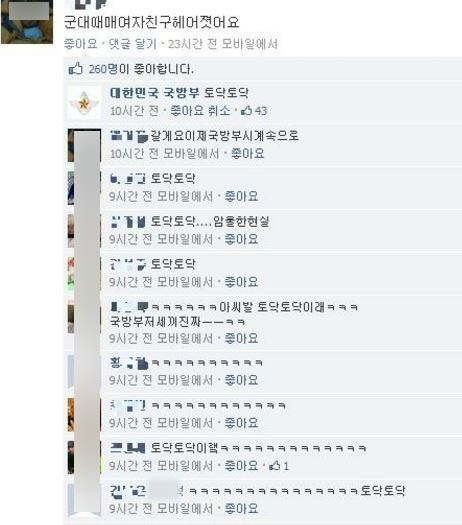Open commenter name before 토닥토닥....암울한현실

tap(128, 222)
